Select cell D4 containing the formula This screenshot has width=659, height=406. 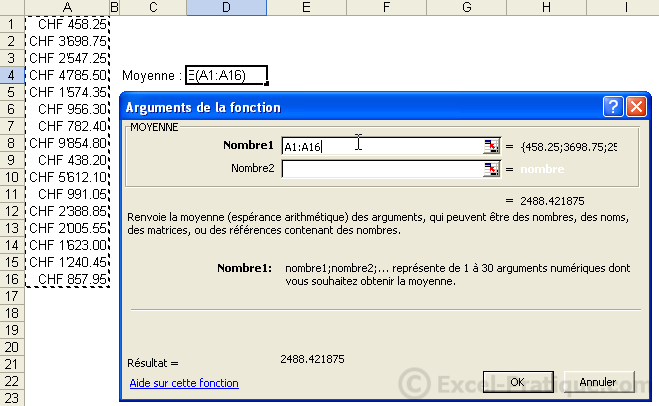226,75
